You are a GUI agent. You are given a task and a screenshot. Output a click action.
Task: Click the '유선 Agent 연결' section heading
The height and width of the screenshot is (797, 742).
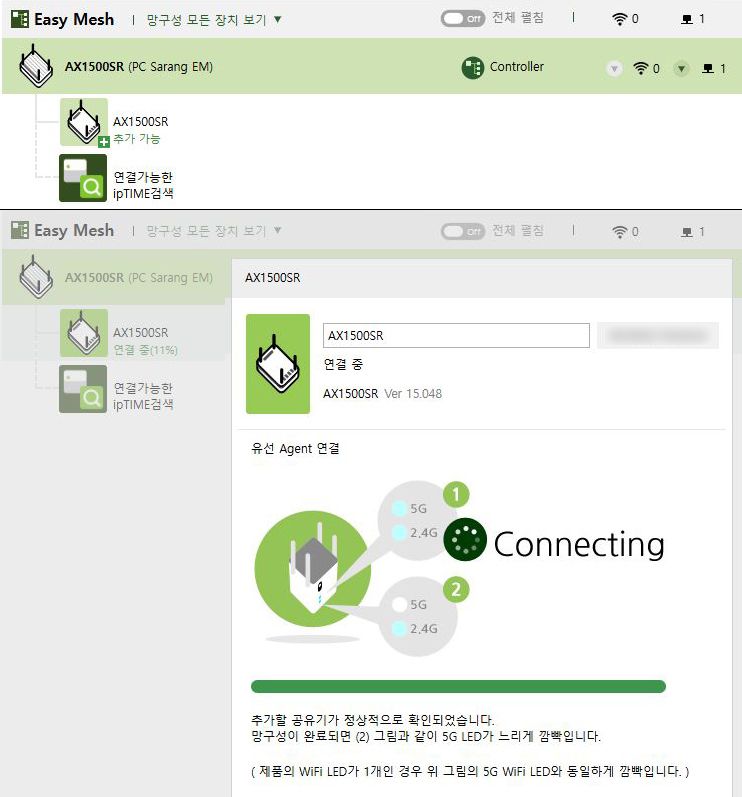295,448
